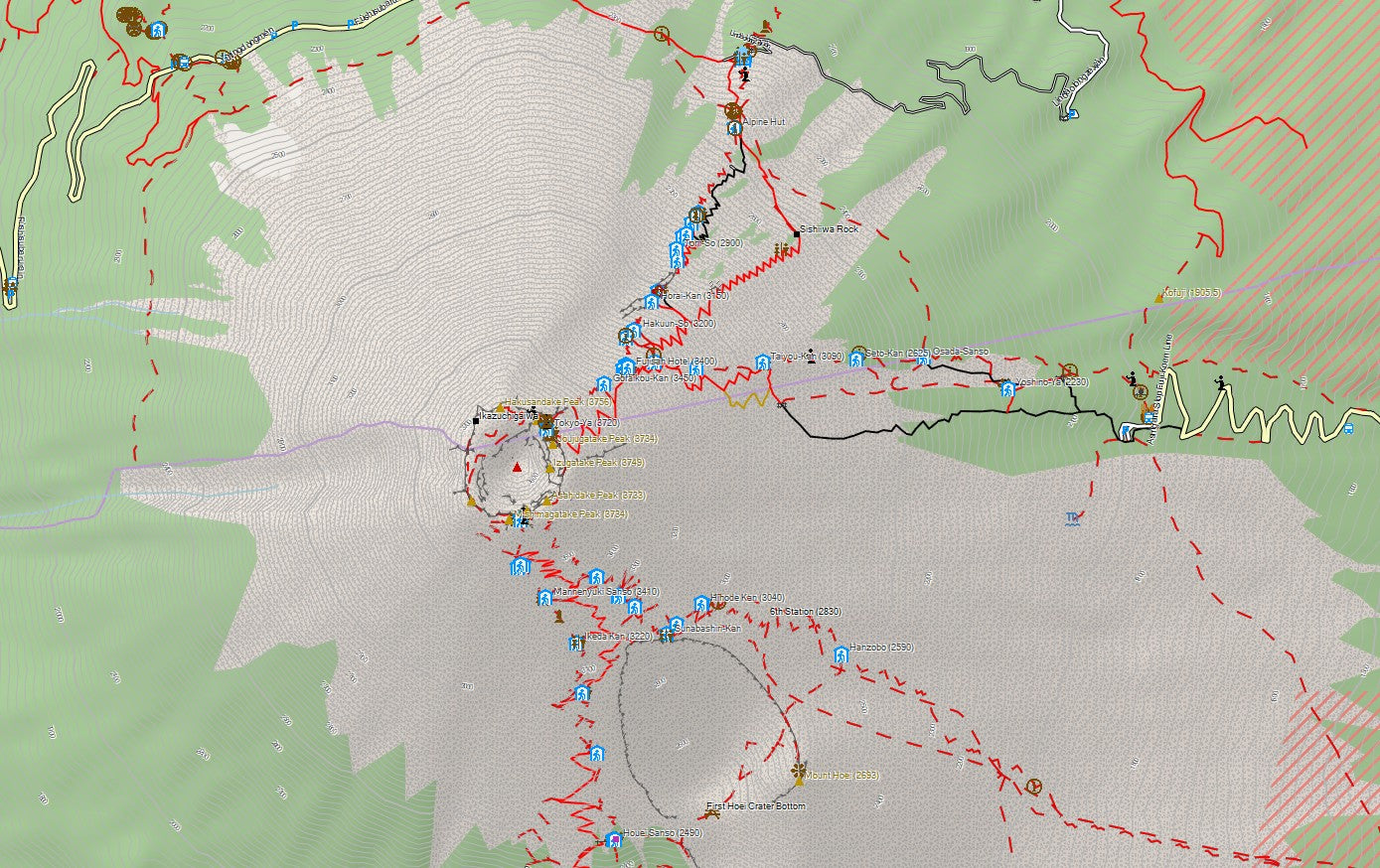Click the Seto-Kan hut icon
Viewport: 1380px width, 868px height.
pos(855,359)
